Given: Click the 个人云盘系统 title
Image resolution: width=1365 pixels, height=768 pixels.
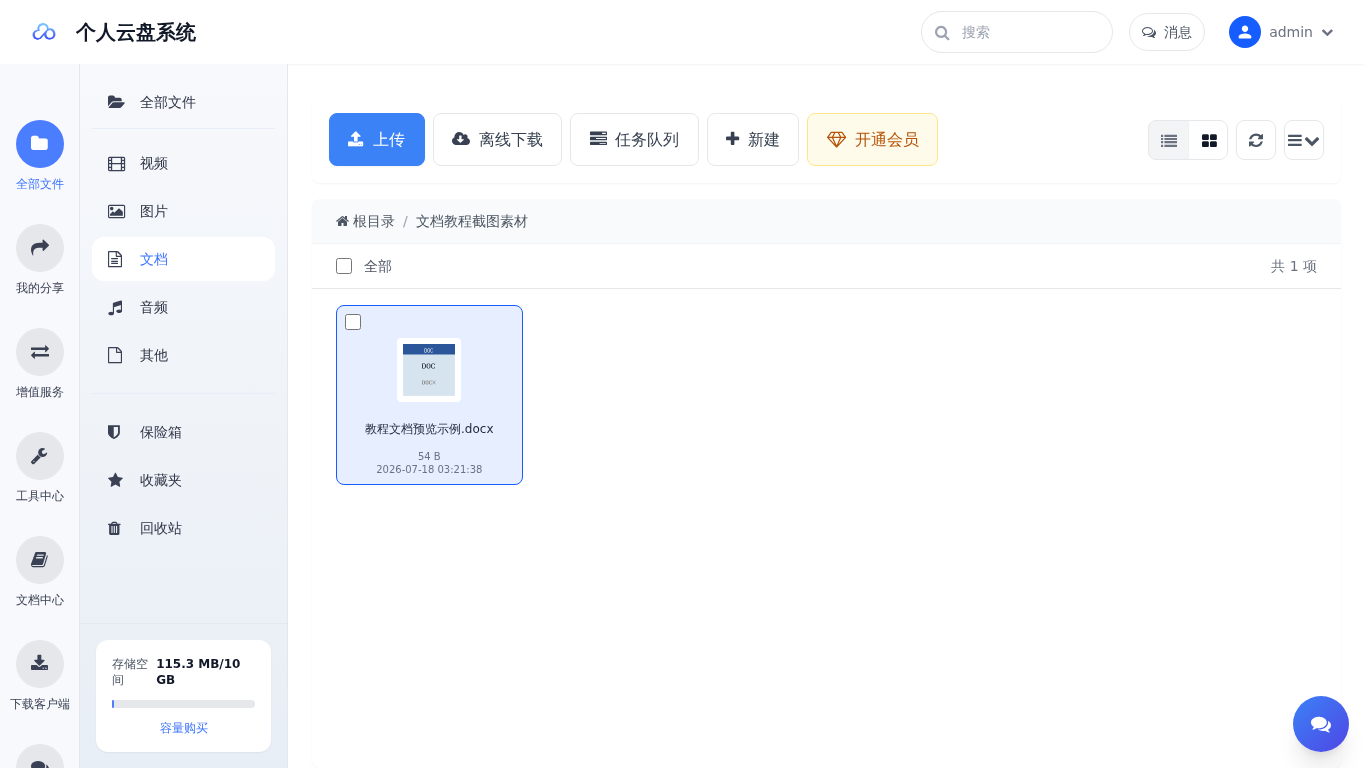Looking at the screenshot, I should point(136,32).
